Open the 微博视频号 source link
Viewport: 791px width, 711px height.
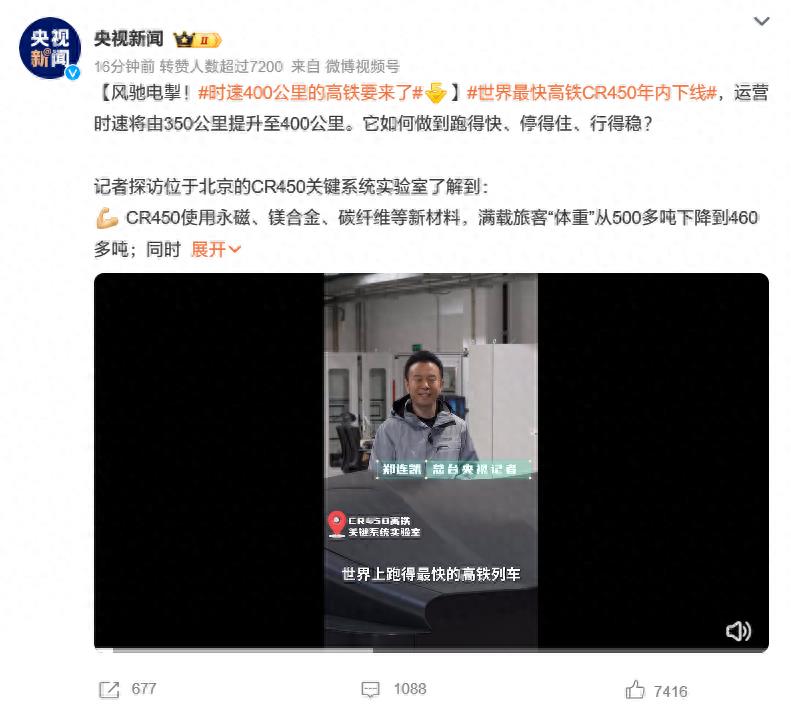tap(362, 66)
